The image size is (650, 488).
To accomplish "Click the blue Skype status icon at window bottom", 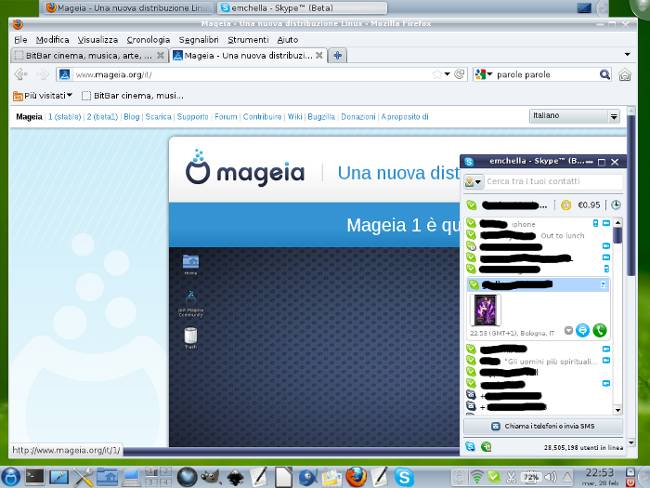I will coord(470,447).
